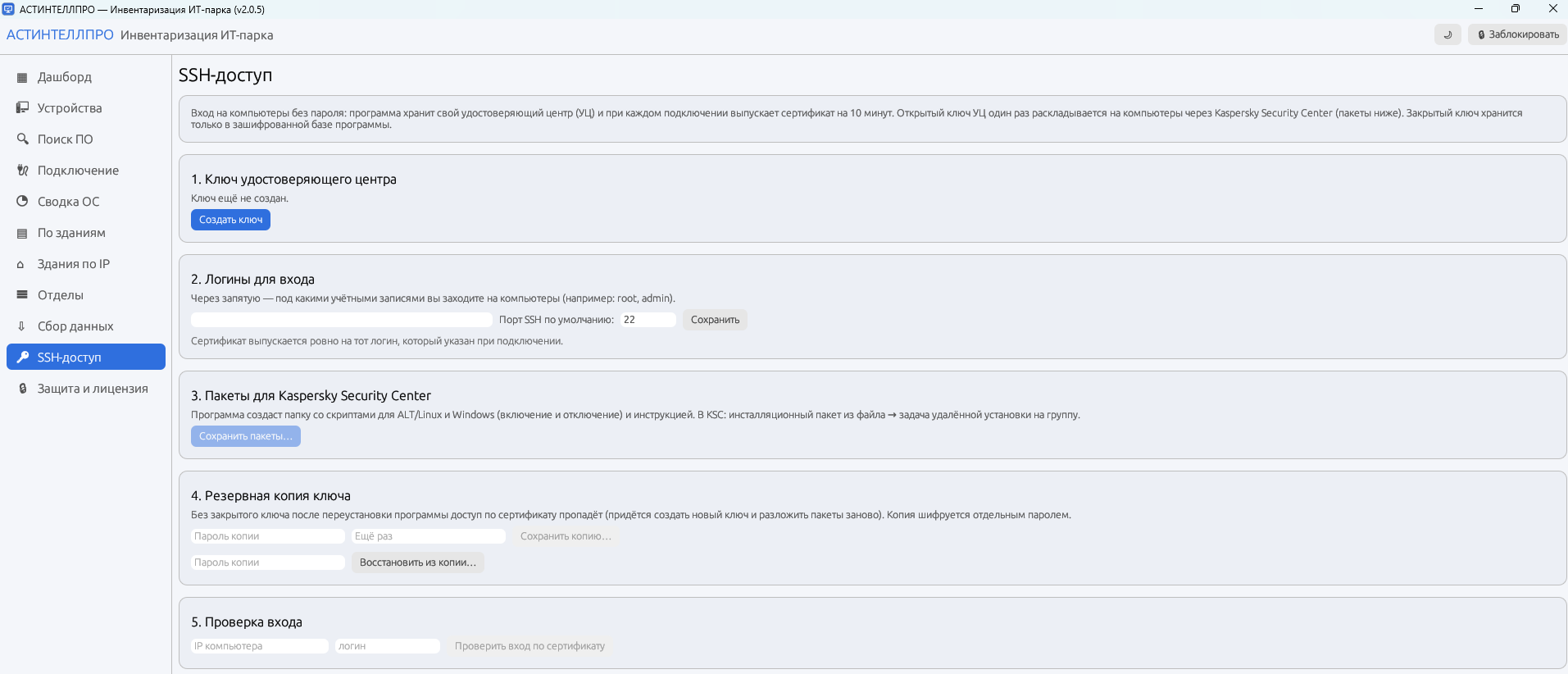Viewport: 1568px width, 674px height.
Task: Click the Сводка ОС pie chart icon
Action: click(x=22, y=202)
